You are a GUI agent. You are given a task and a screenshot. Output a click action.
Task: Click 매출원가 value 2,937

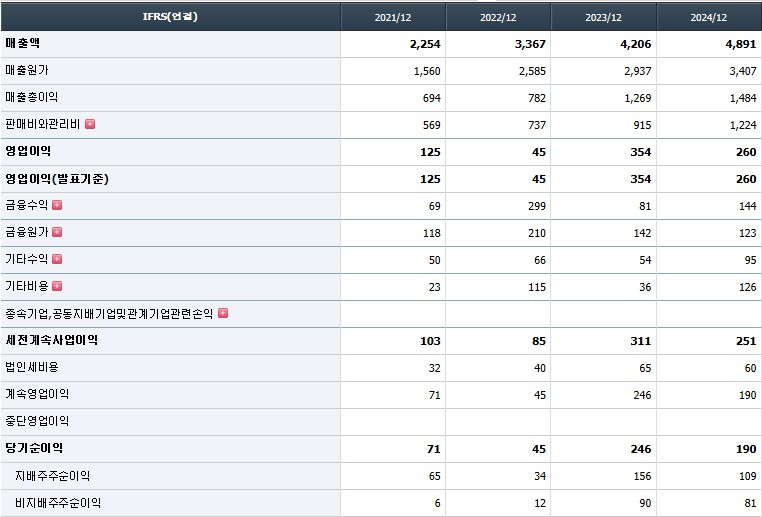point(638,71)
